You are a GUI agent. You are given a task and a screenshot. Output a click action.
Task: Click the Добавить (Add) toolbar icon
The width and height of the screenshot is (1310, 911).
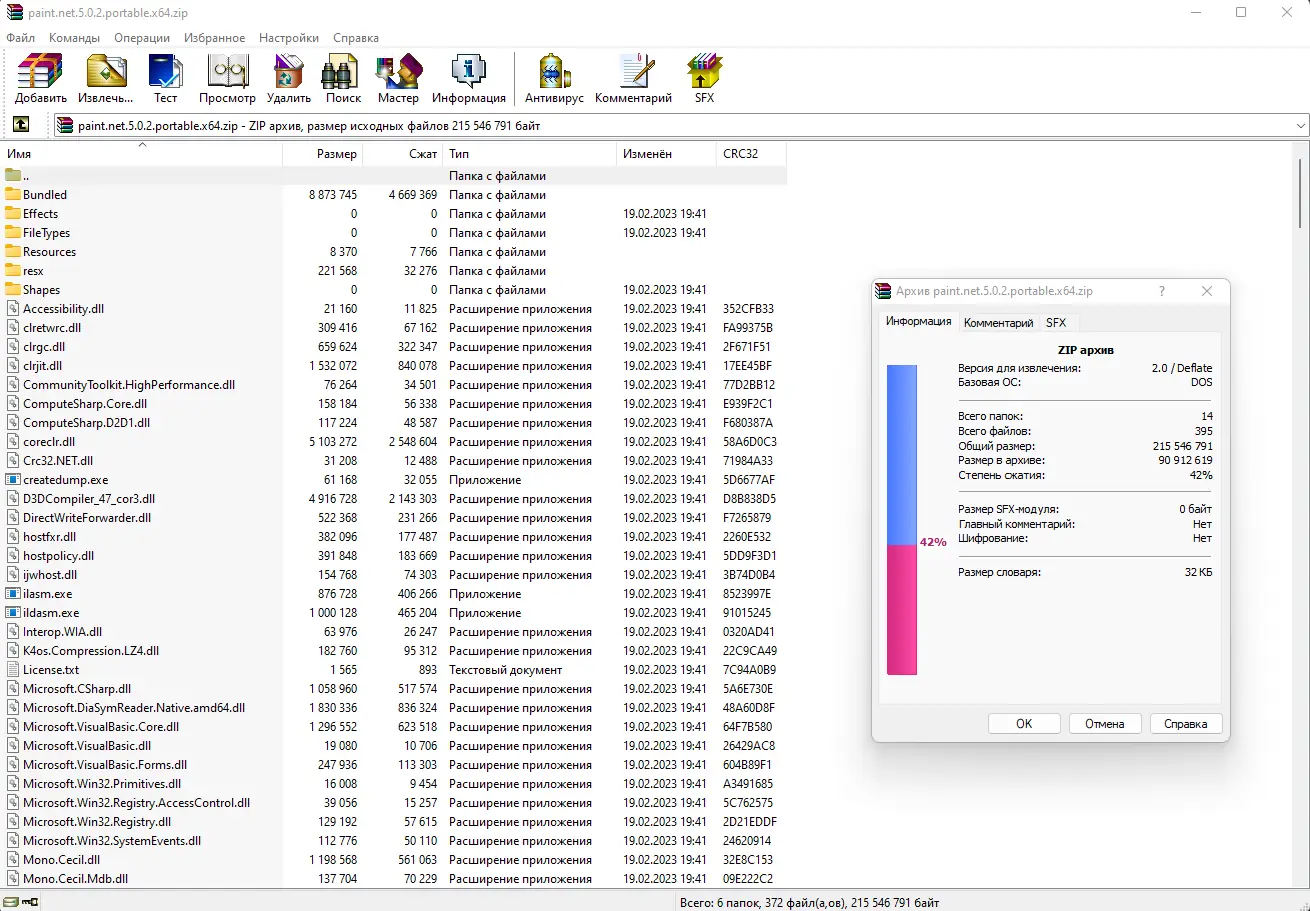(x=41, y=72)
